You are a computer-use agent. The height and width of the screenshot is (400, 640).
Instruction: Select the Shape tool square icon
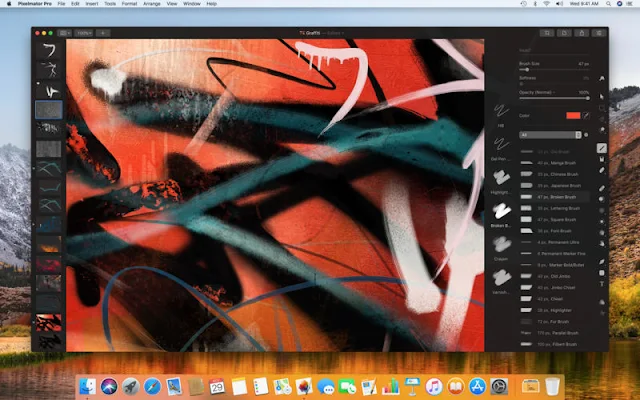coord(602,273)
